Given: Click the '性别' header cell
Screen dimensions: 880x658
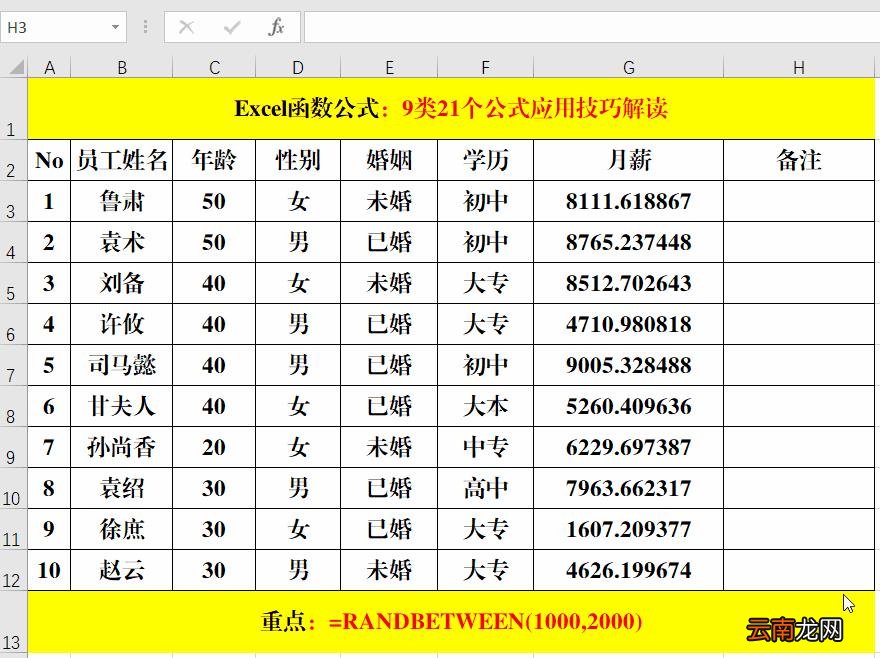Looking at the screenshot, I should pos(298,160).
